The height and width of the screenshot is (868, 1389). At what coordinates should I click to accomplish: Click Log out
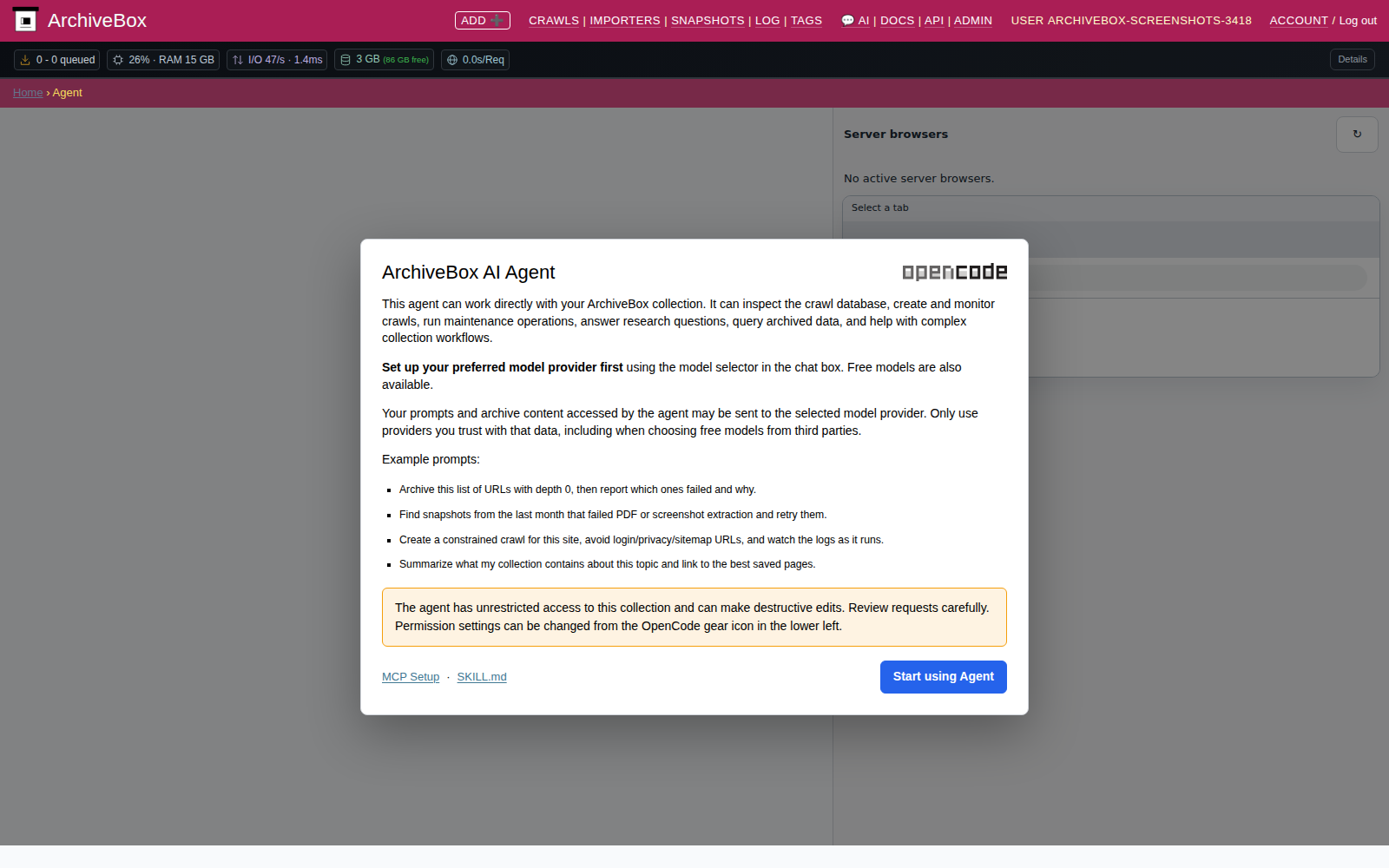click(1358, 20)
